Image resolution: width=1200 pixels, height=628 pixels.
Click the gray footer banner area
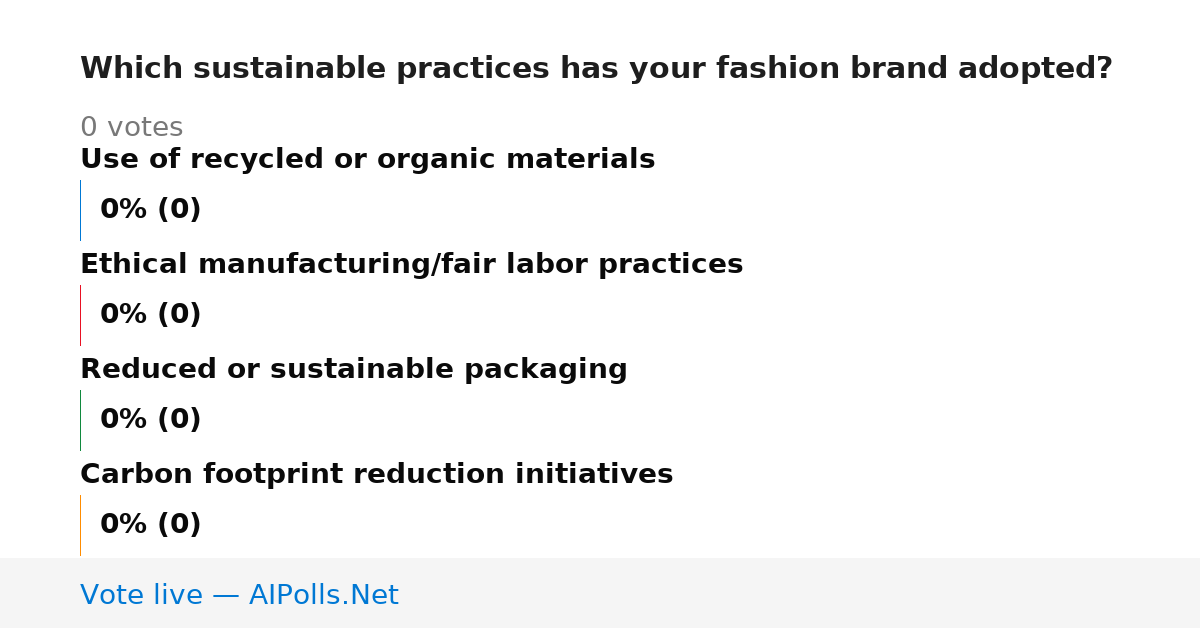pyautogui.click(x=600, y=593)
